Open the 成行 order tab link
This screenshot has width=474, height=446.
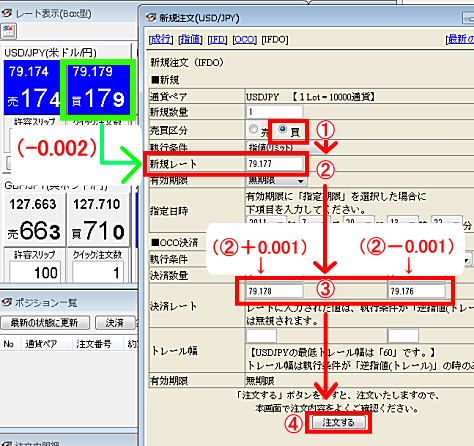pos(161,39)
